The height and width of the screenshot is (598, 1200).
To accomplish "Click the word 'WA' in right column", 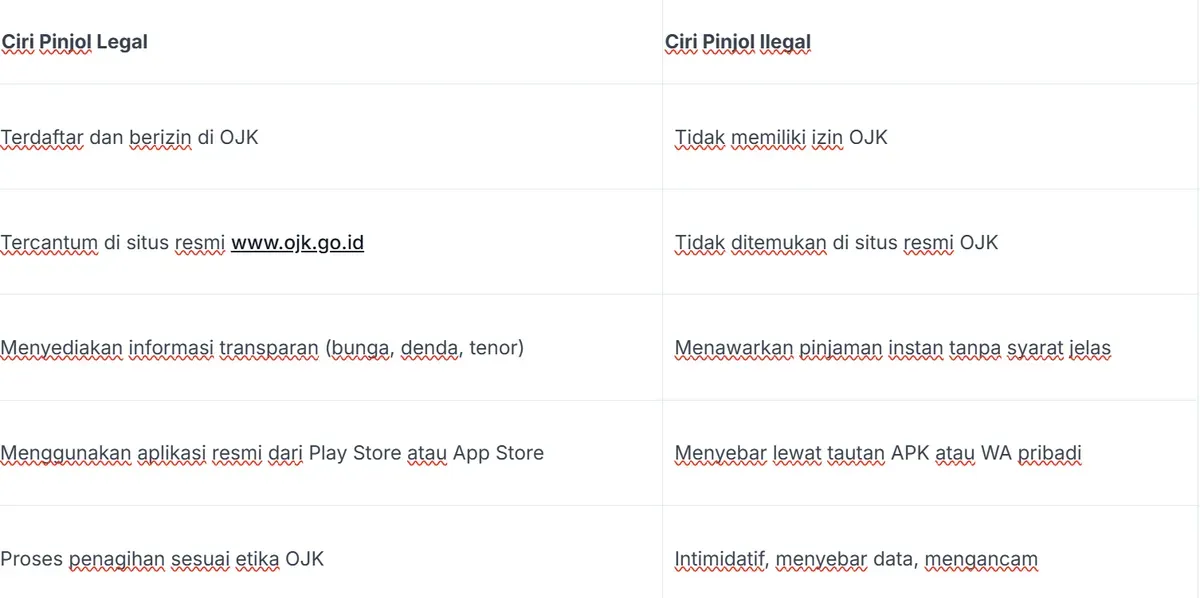I will (x=995, y=453).
